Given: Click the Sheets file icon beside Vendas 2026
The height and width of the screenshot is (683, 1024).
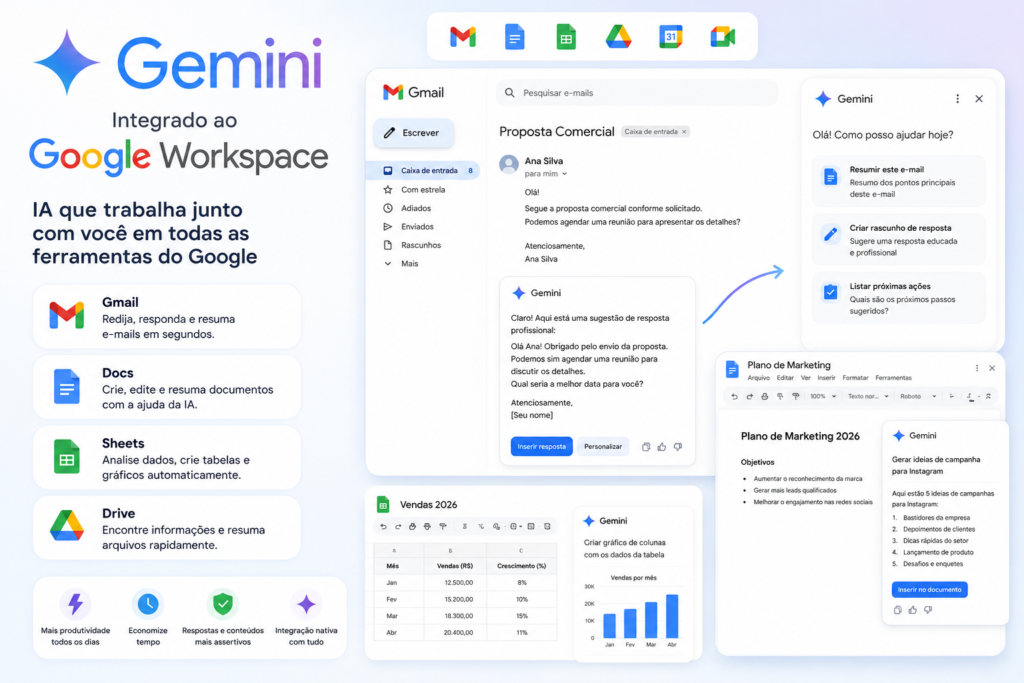Looking at the screenshot, I should (383, 504).
